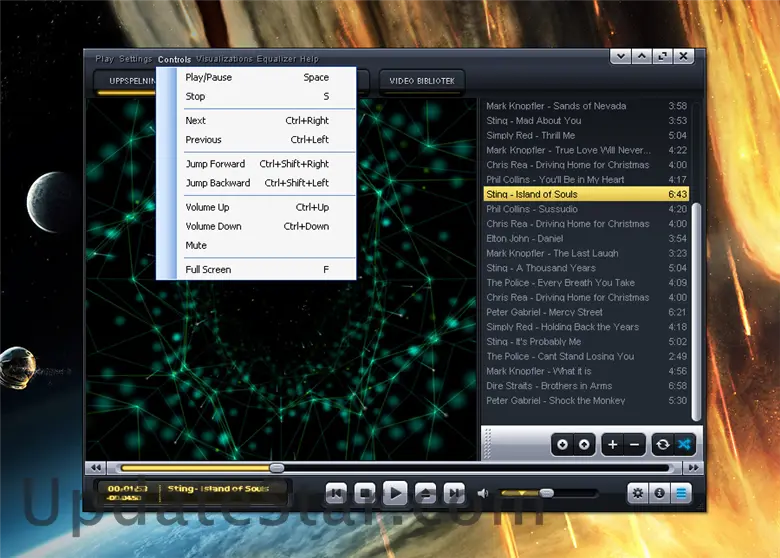The image size is (780, 558).
Task: Select 'Mark Knopfler - What it is' track
Action: click(586, 371)
